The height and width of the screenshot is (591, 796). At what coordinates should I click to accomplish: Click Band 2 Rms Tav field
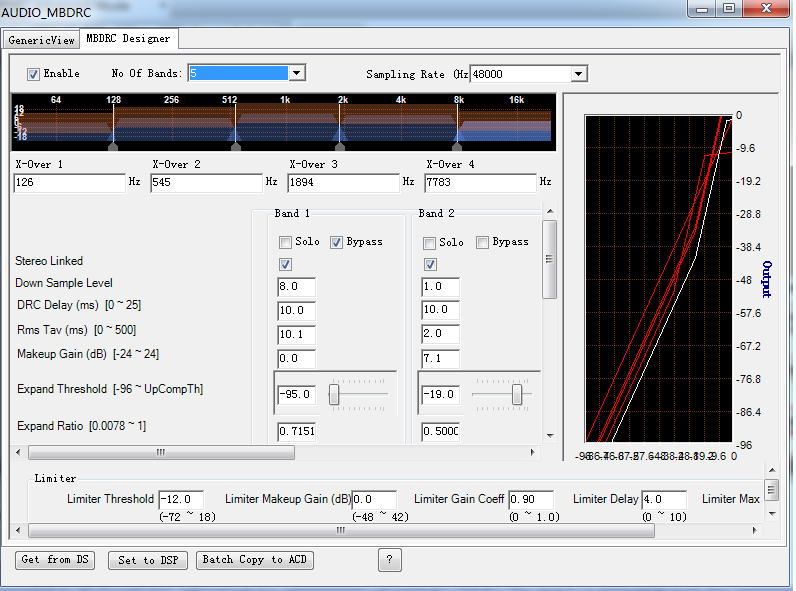(x=441, y=334)
